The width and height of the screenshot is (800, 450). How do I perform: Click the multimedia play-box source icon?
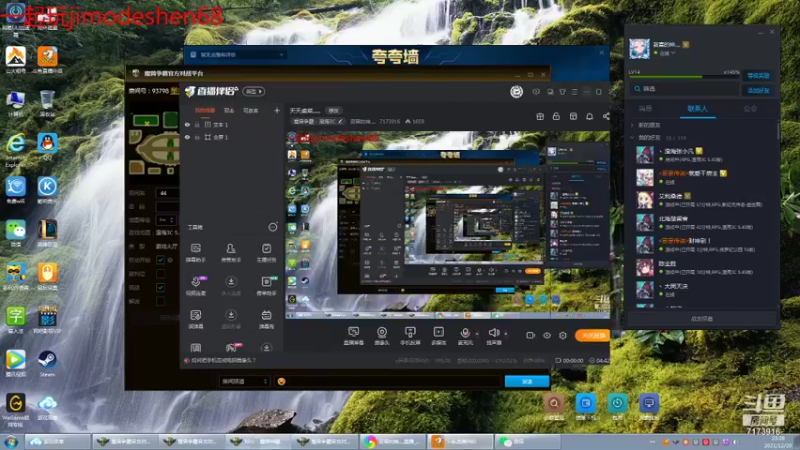point(439,333)
